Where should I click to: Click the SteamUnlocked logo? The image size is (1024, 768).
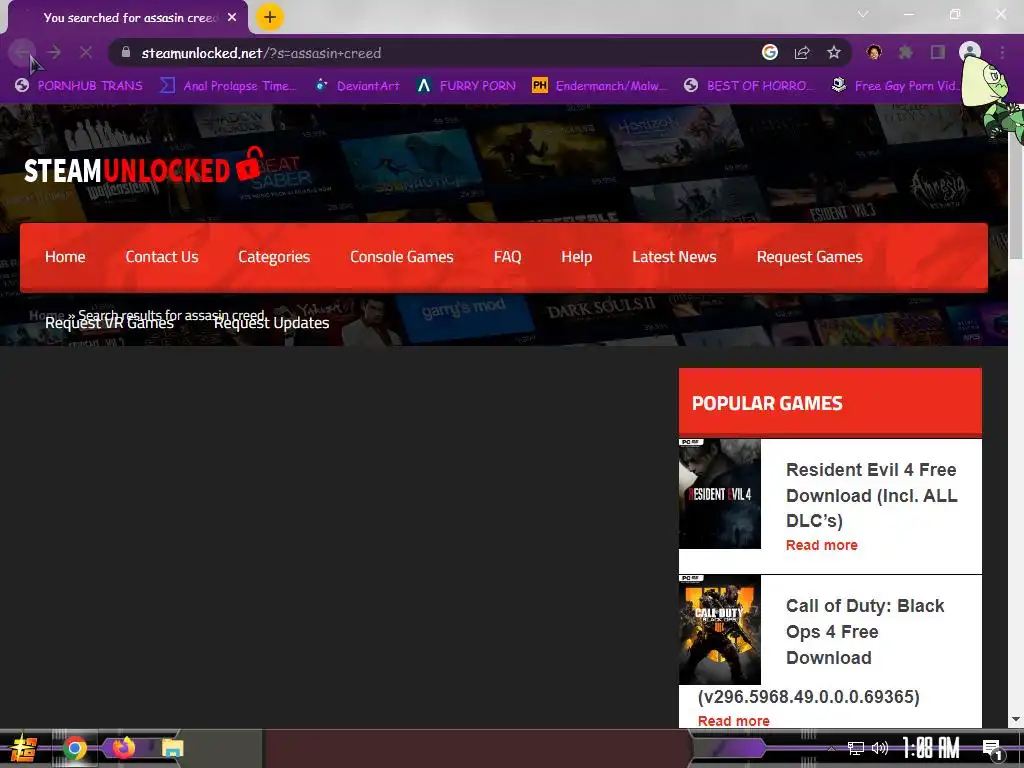144,167
